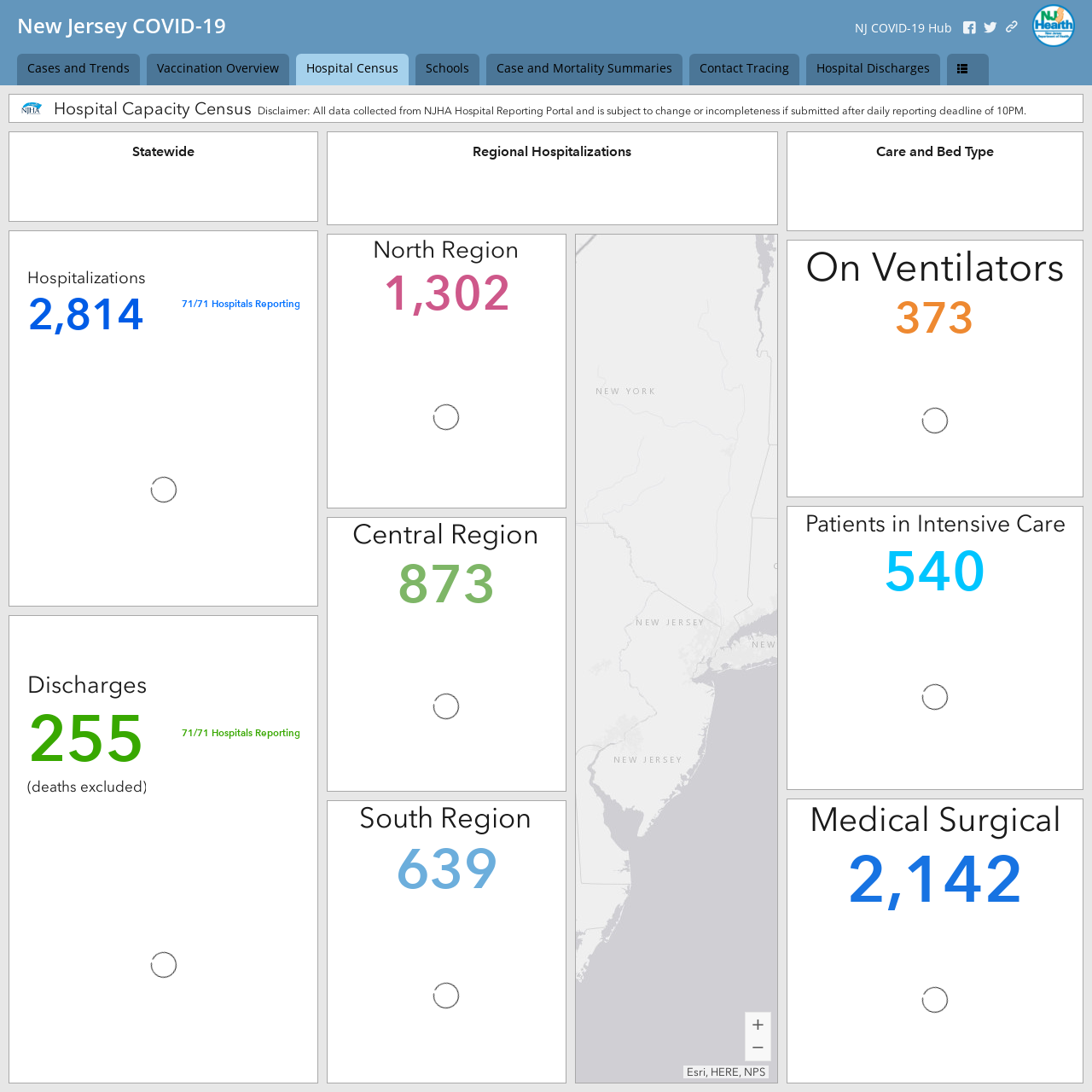Go to Contact Tracing tab

[x=744, y=69]
